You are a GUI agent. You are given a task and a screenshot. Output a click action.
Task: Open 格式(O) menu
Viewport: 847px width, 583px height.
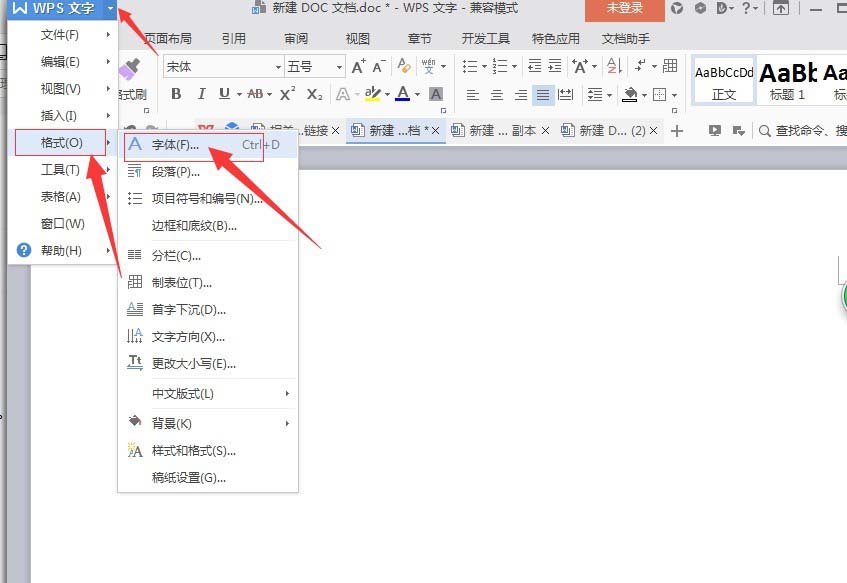point(60,143)
